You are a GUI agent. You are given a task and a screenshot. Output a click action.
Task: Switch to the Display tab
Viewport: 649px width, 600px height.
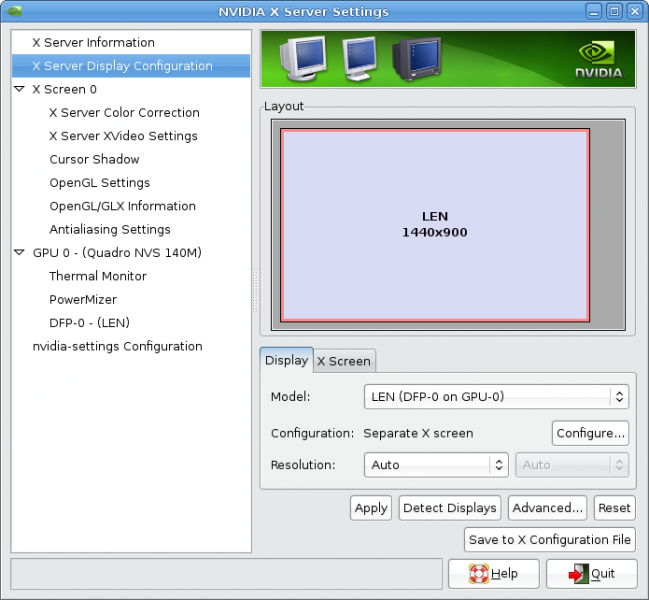[x=286, y=360]
